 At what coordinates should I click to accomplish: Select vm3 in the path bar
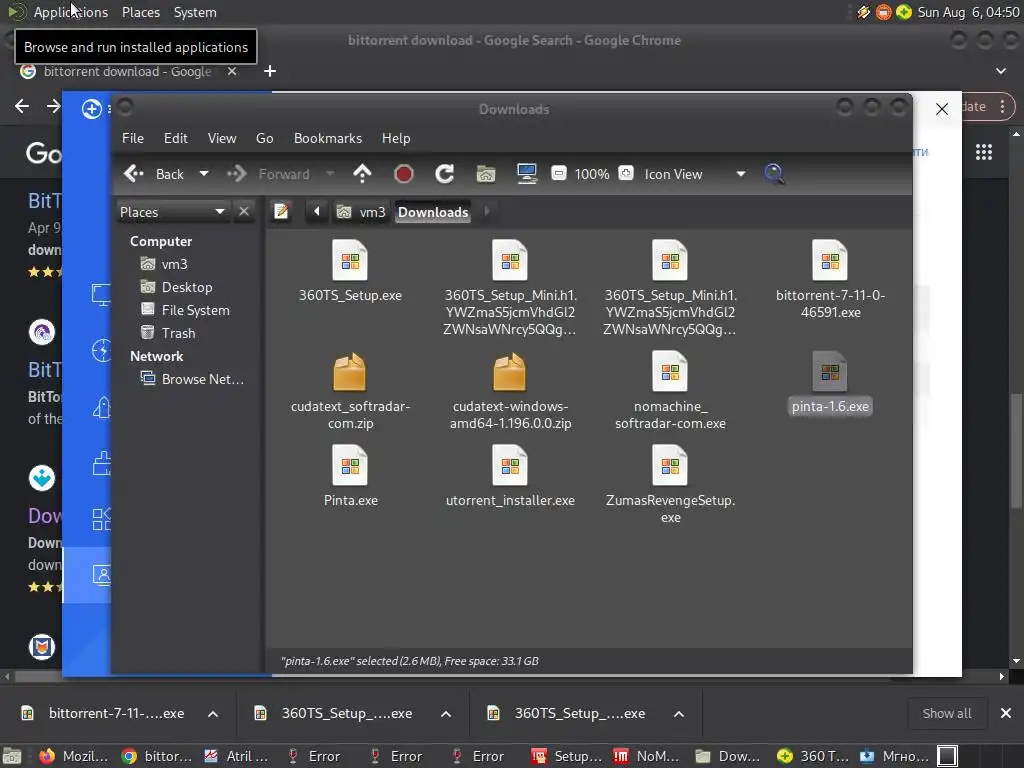click(x=361, y=212)
